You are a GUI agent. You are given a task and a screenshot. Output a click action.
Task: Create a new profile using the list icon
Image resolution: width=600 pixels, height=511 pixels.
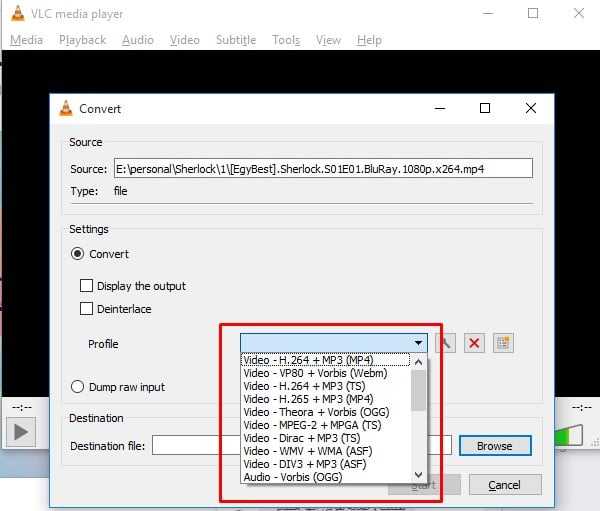tap(504, 343)
